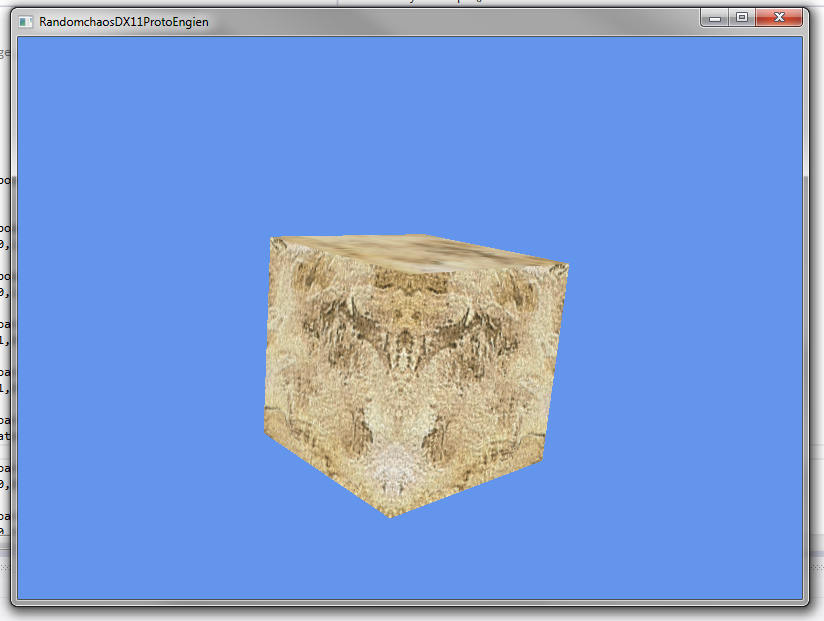Close the RandomchaosDX11ProtoEngien window
The width and height of the screenshot is (824, 621).
[779, 18]
